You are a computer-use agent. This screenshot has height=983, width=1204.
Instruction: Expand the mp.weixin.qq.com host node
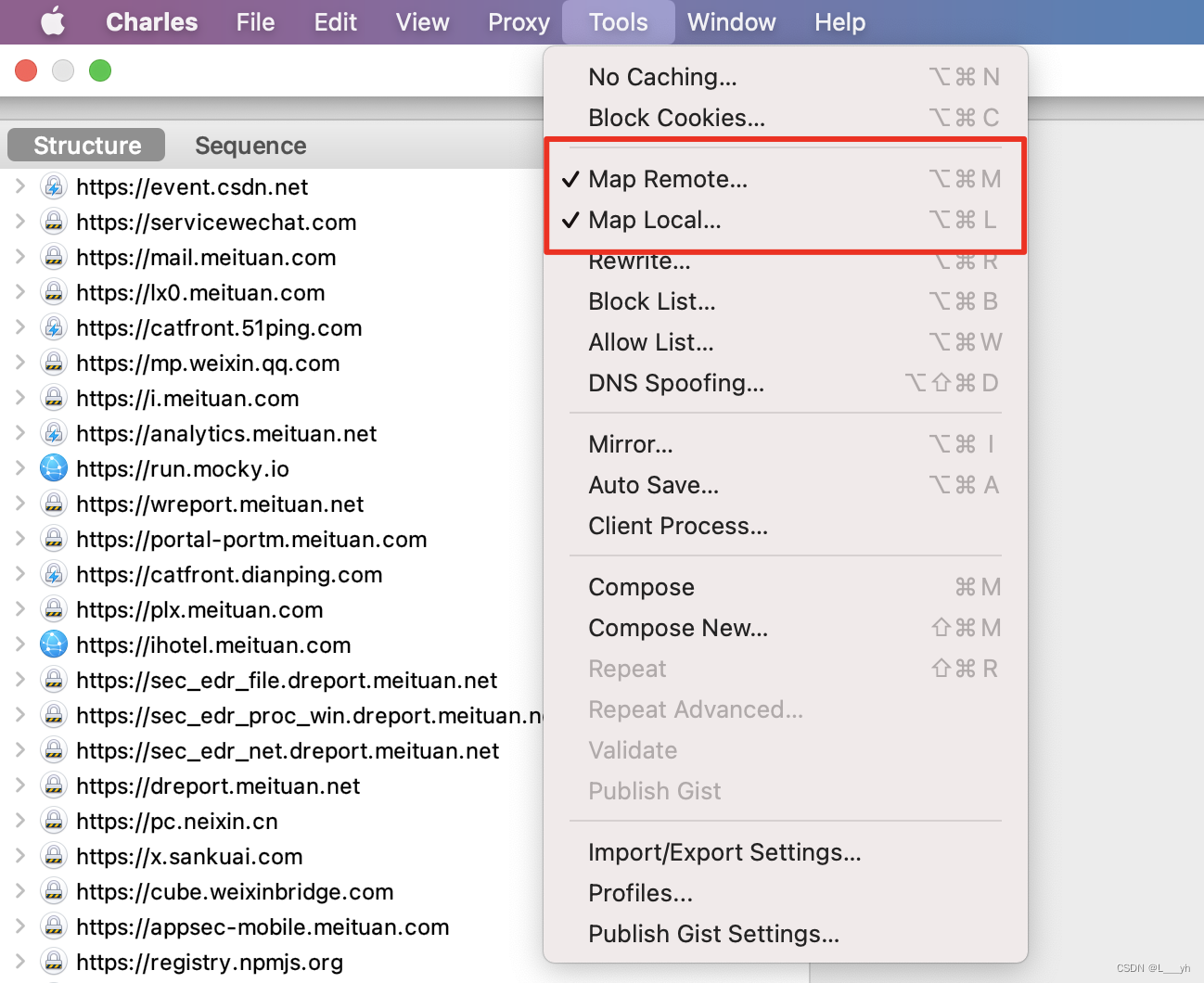19,363
